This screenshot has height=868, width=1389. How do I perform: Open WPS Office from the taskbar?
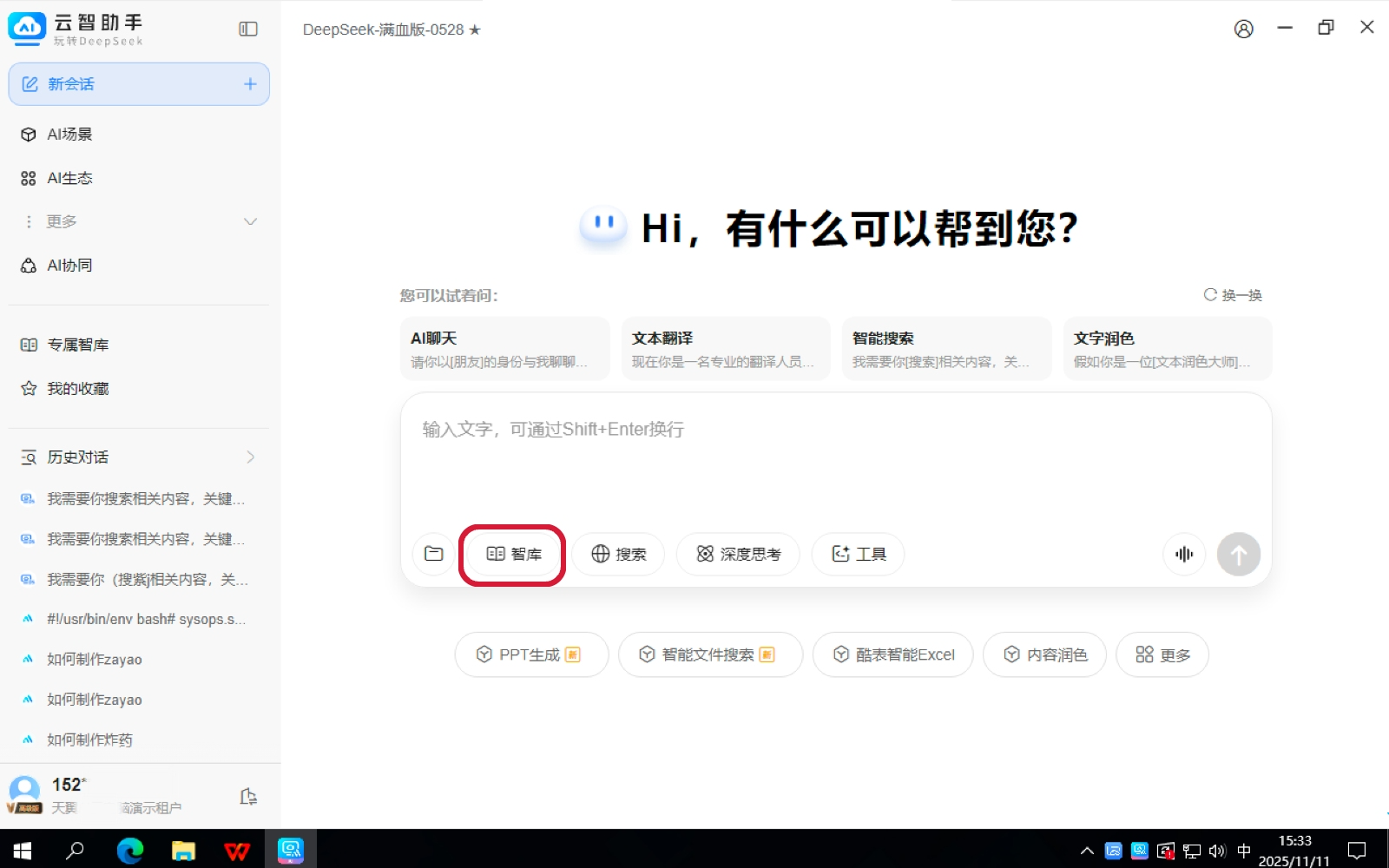coord(237,851)
